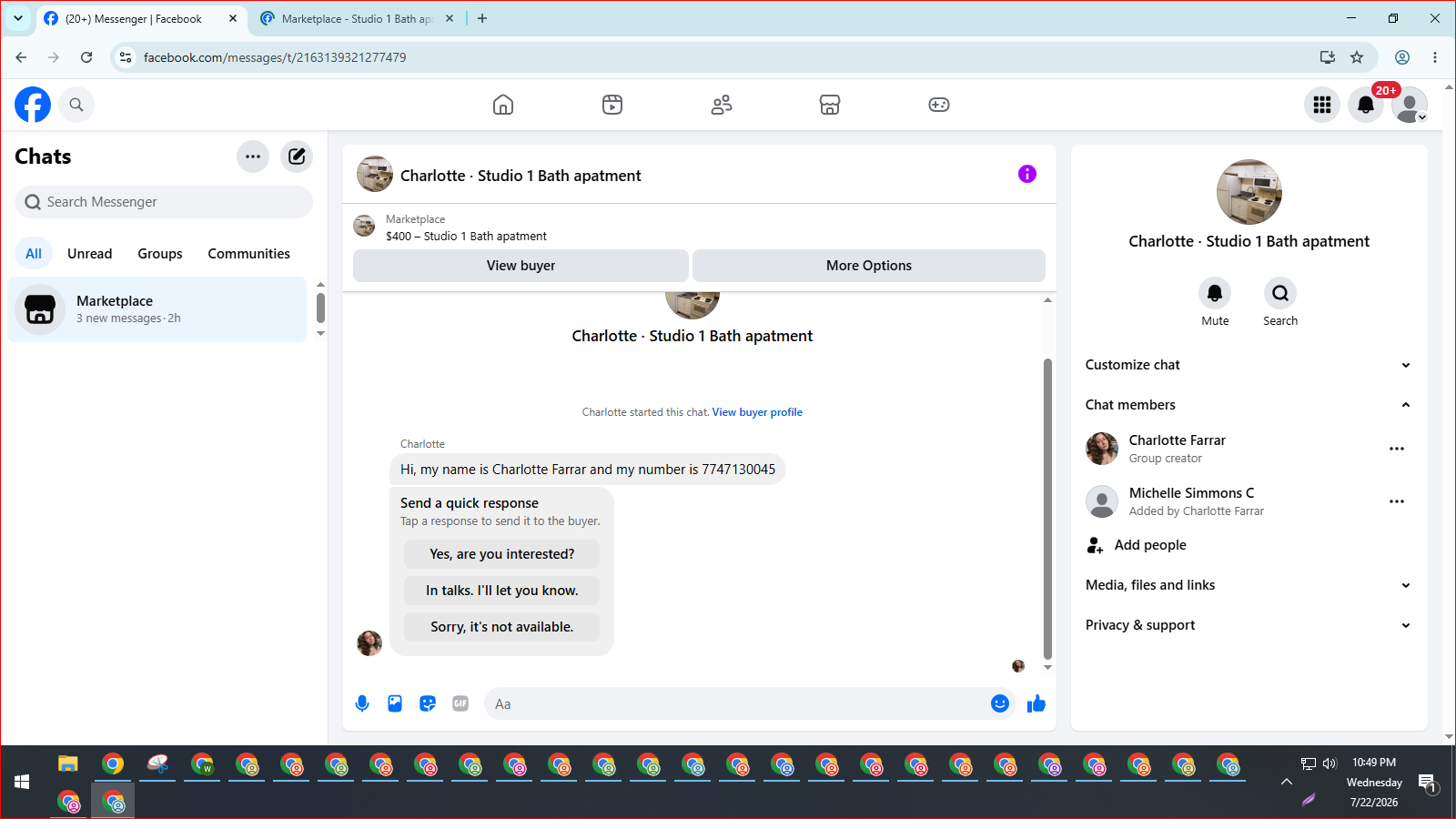Click the browser address bar URL
1456x819 pixels.
pos(275,57)
